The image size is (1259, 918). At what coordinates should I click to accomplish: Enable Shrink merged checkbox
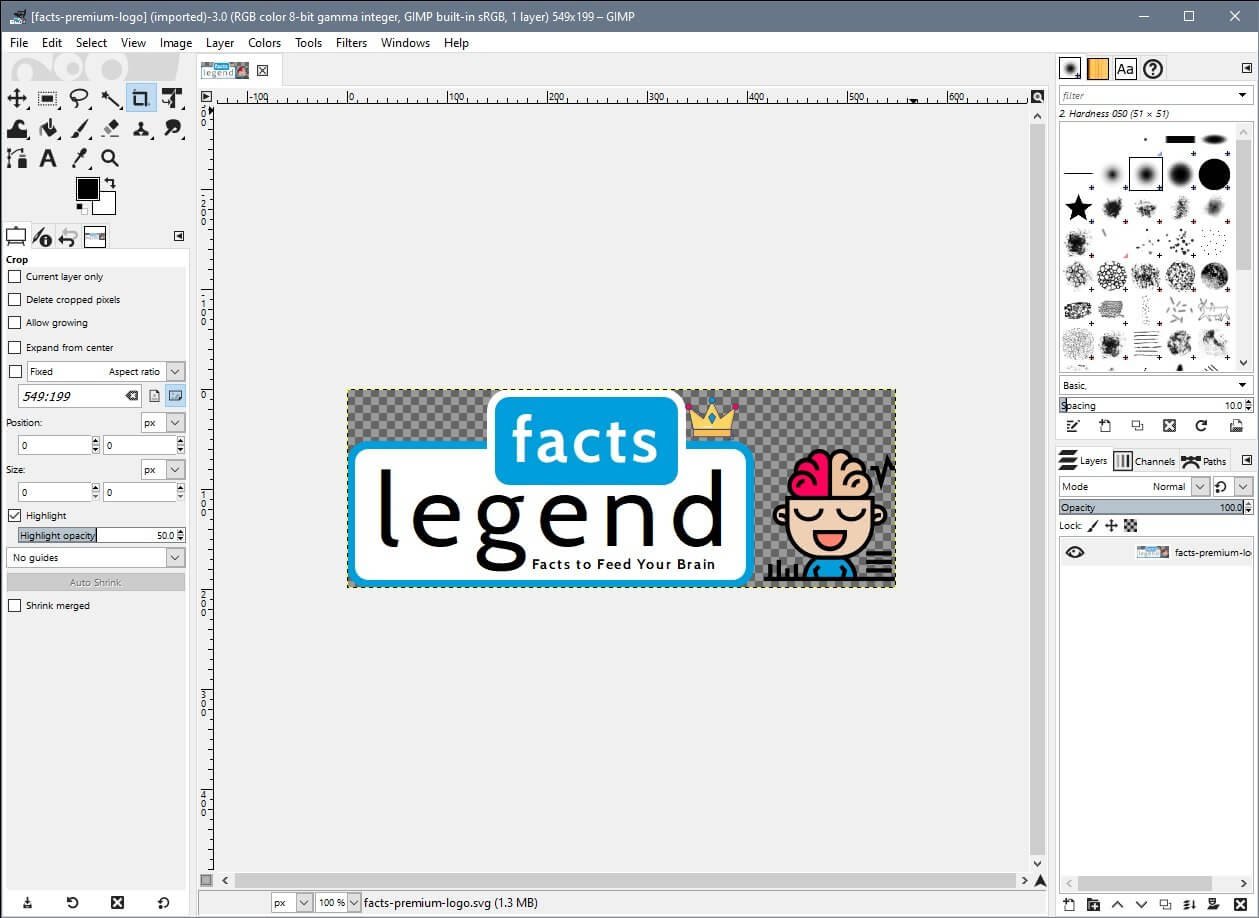14,606
